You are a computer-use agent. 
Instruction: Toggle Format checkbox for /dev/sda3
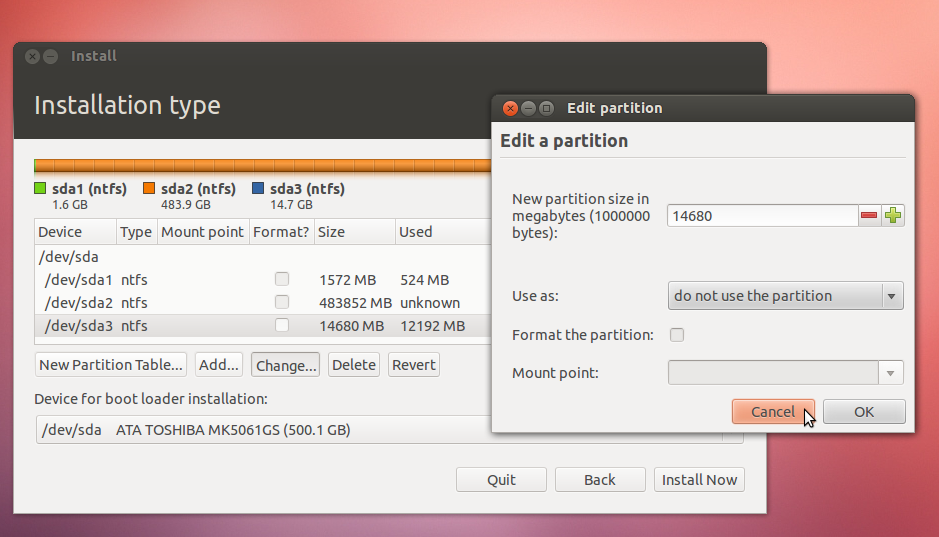click(282, 325)
